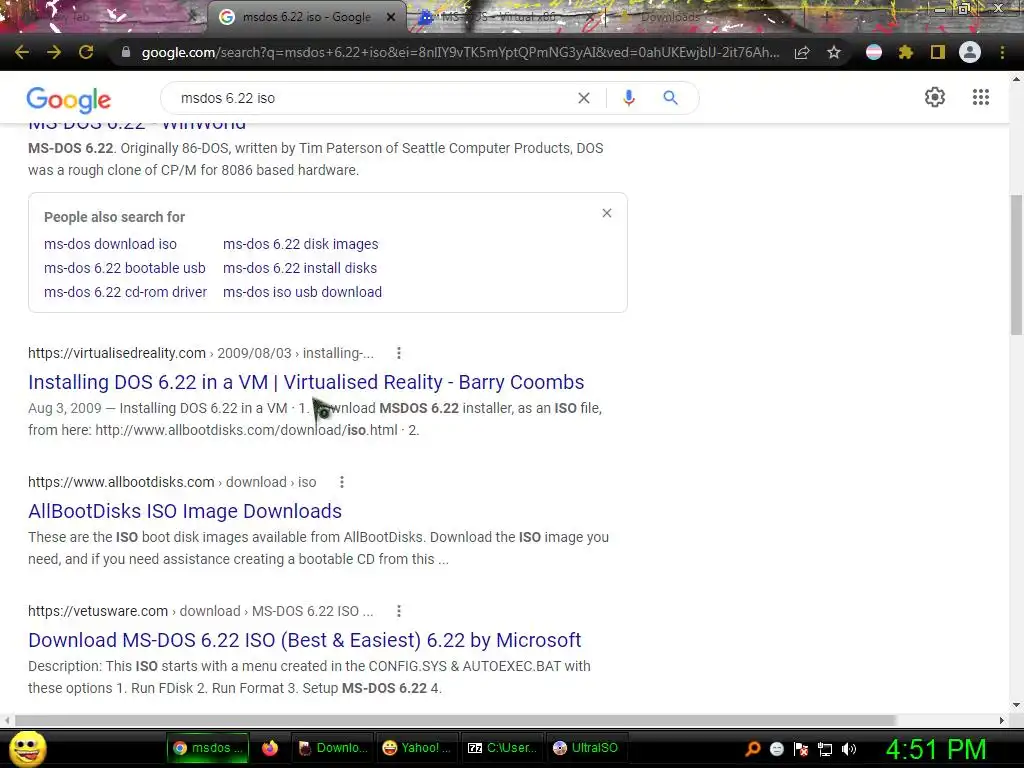The width and height of the screenshot is (1024, 768).
Task: Click the scroll-down arrow of vertical scrollbar
Action: (x=1016, y=705)
